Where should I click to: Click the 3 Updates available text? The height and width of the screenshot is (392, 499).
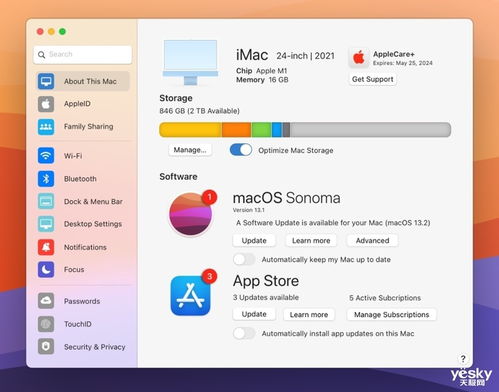(x=266, y=297)
